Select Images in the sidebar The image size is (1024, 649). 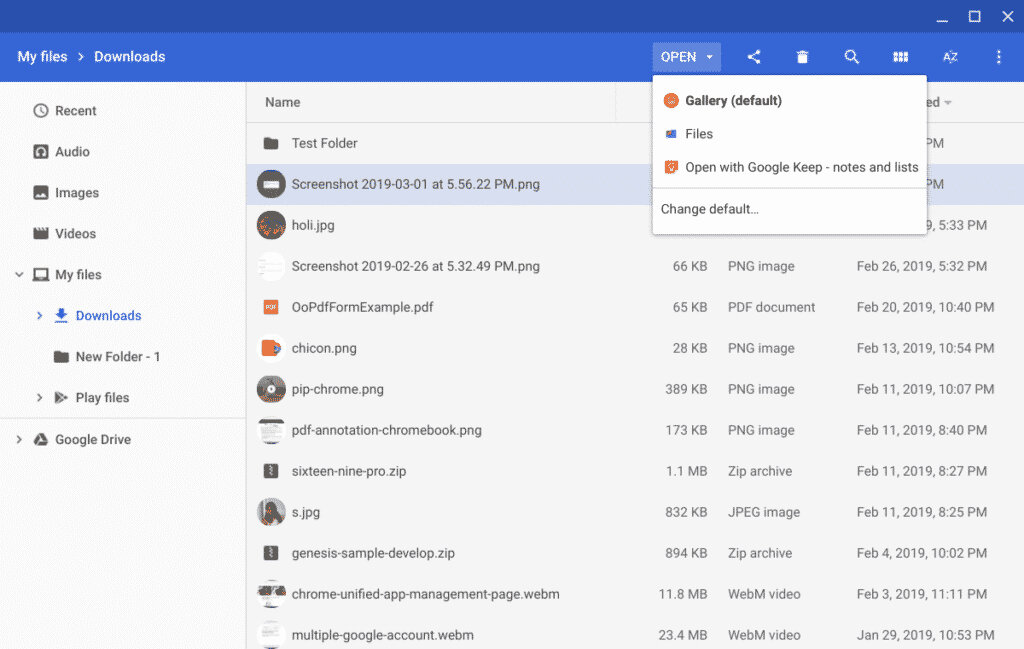(x=77, y=193)
